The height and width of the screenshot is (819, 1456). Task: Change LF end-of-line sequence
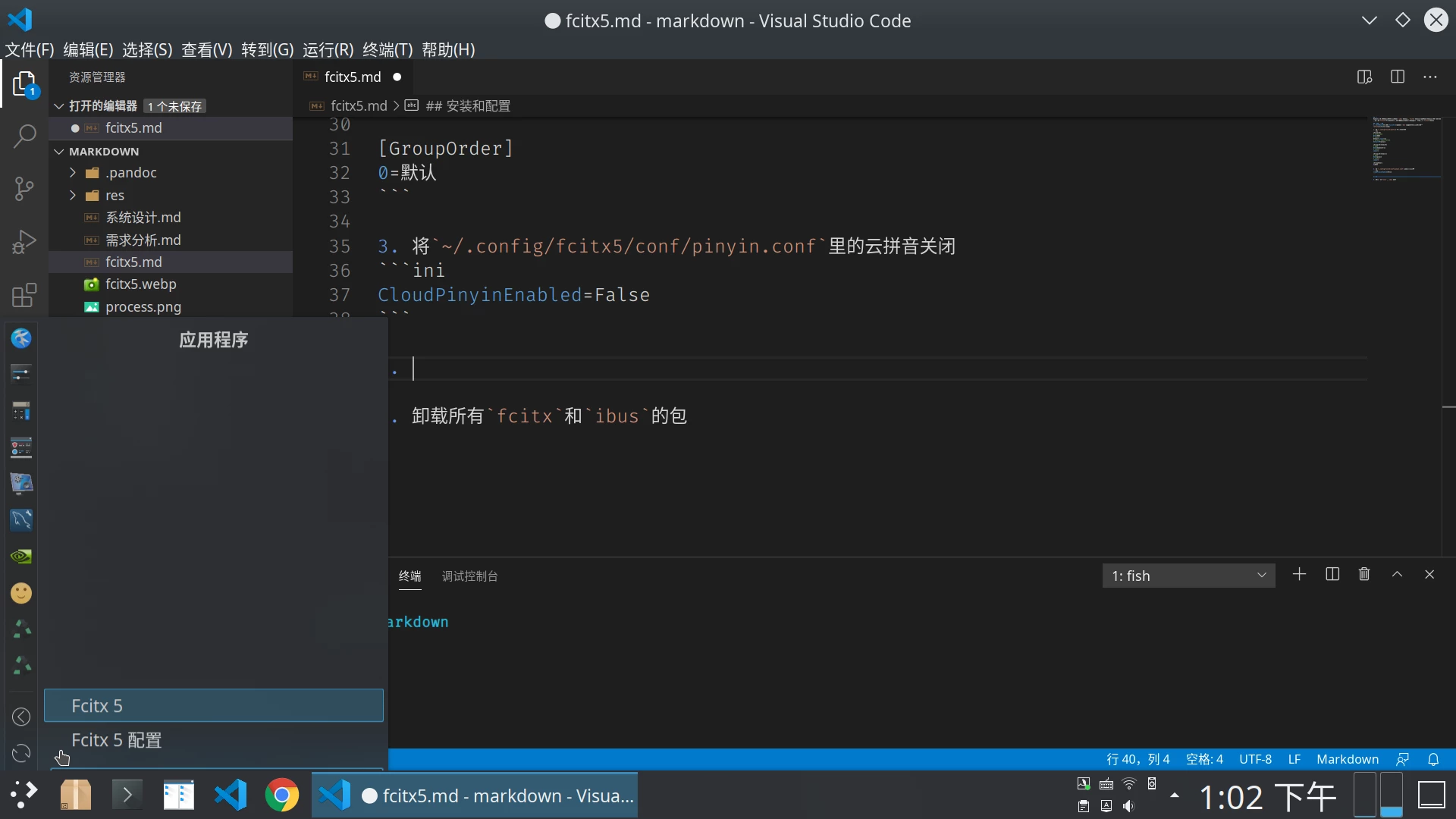coord(1294,759)
